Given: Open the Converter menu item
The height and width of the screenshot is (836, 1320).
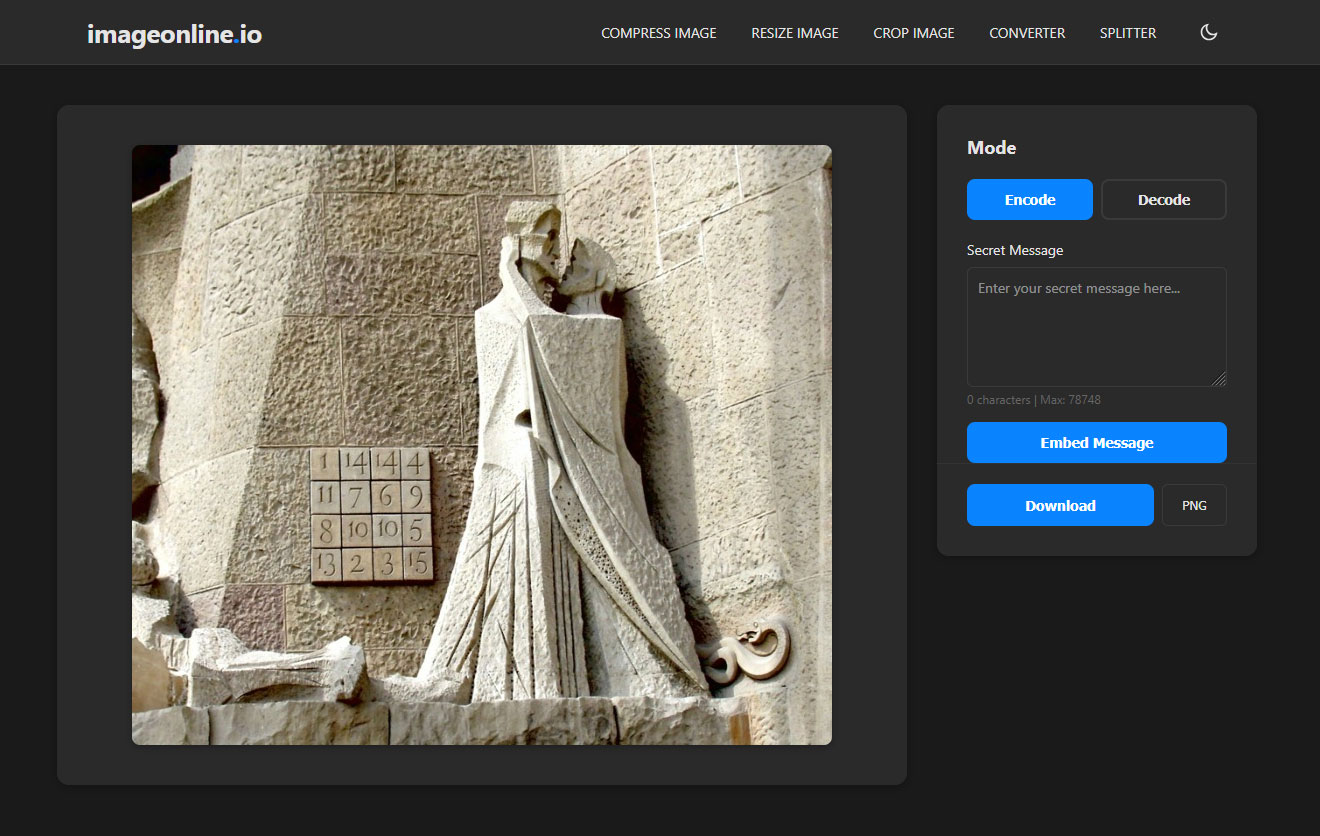Looking at the screenshot, I should (x=1027, y=33).
